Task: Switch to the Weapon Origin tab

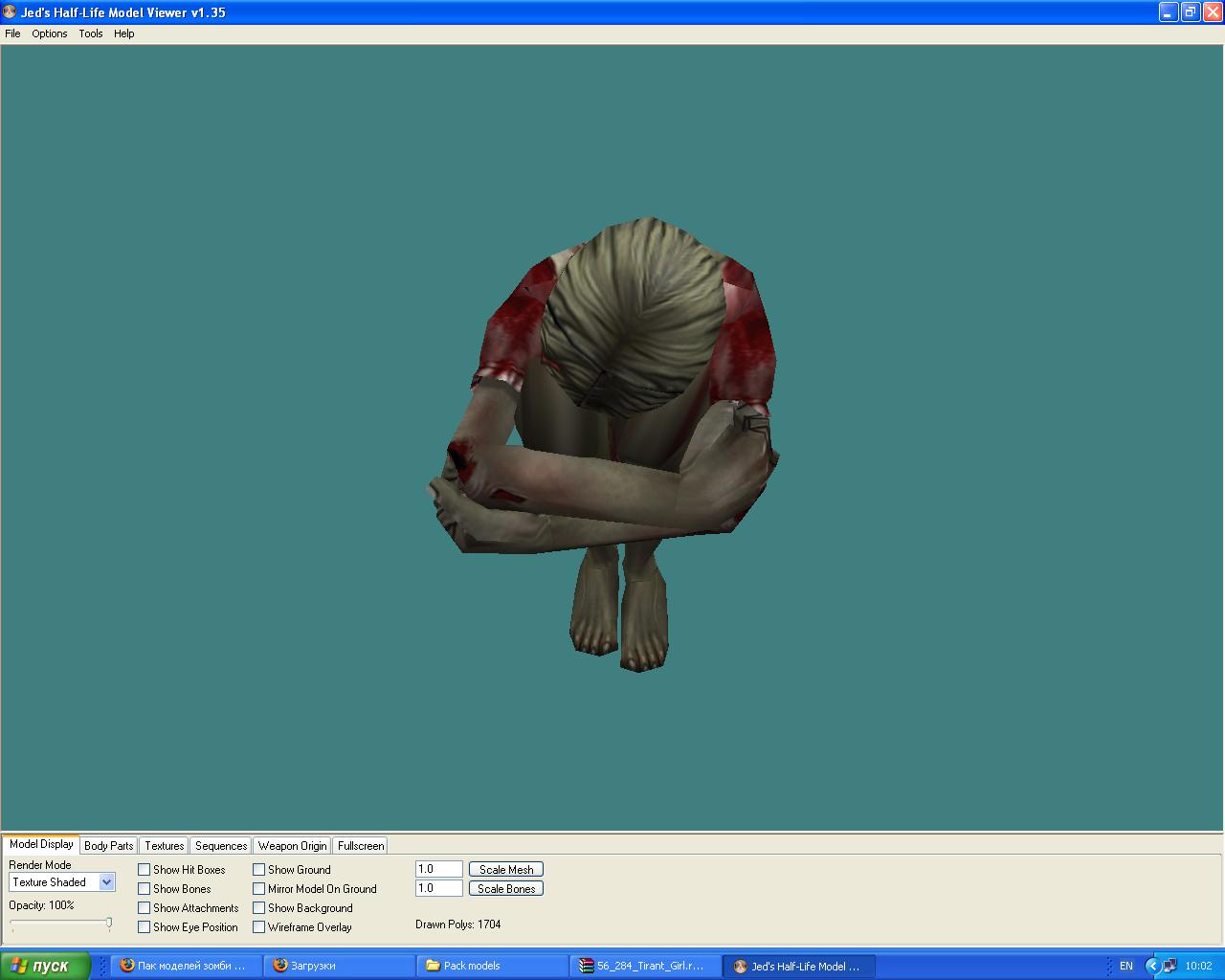Action: [292, 846]
